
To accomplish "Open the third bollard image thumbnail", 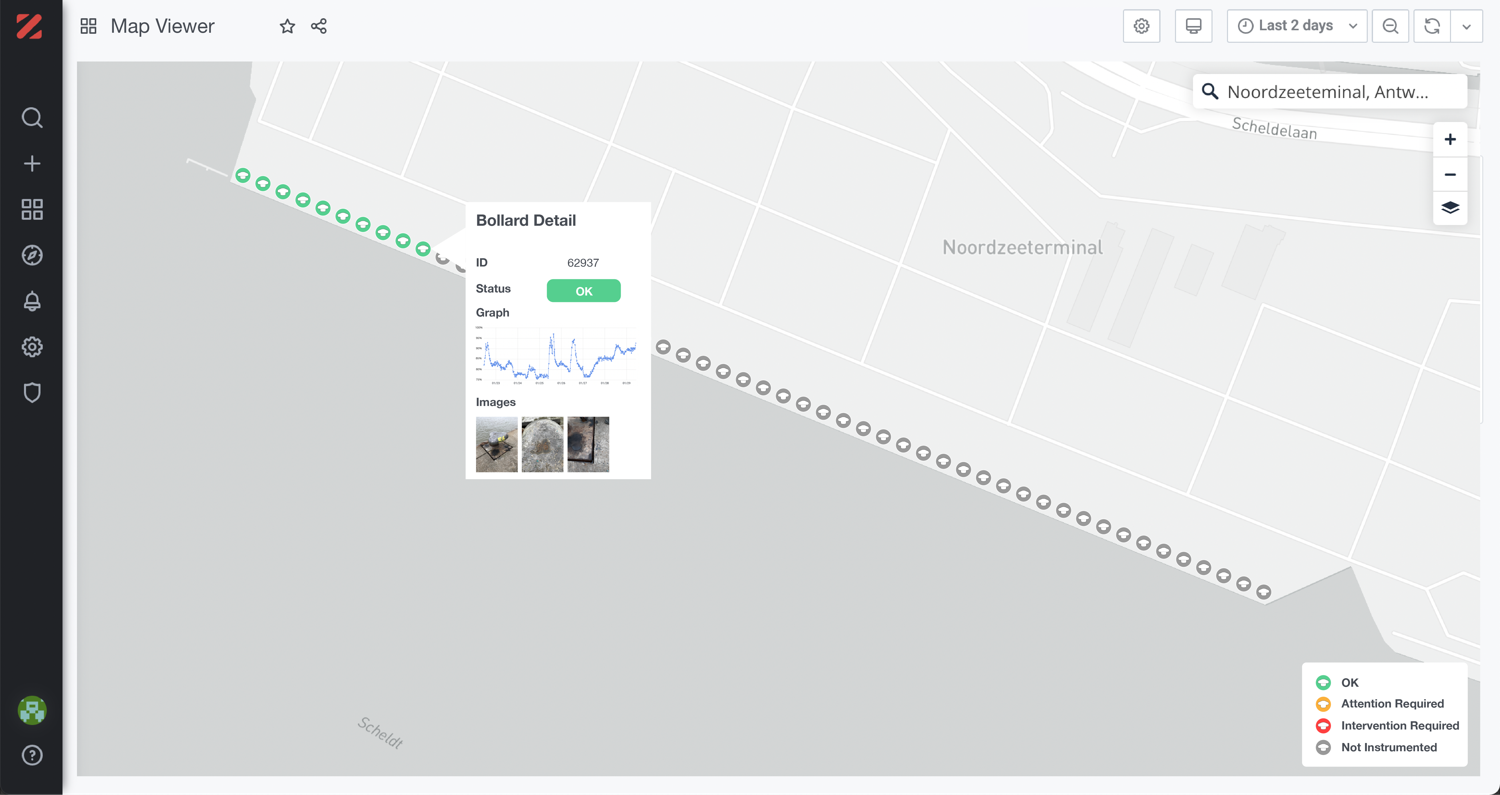I will coord(588,444).
